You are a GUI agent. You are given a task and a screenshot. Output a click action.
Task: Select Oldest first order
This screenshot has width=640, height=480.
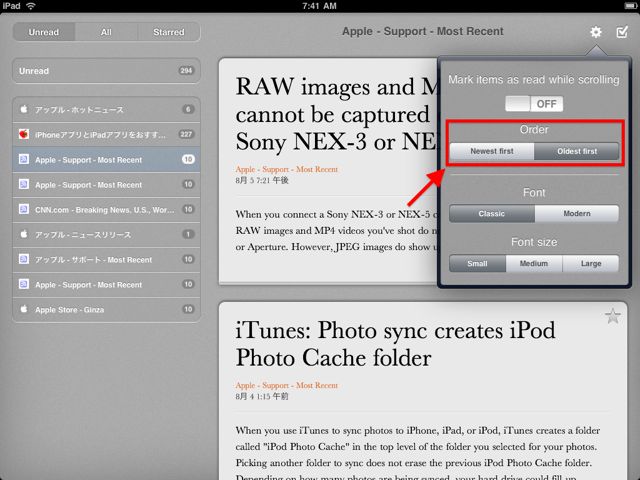coord(577,151)
